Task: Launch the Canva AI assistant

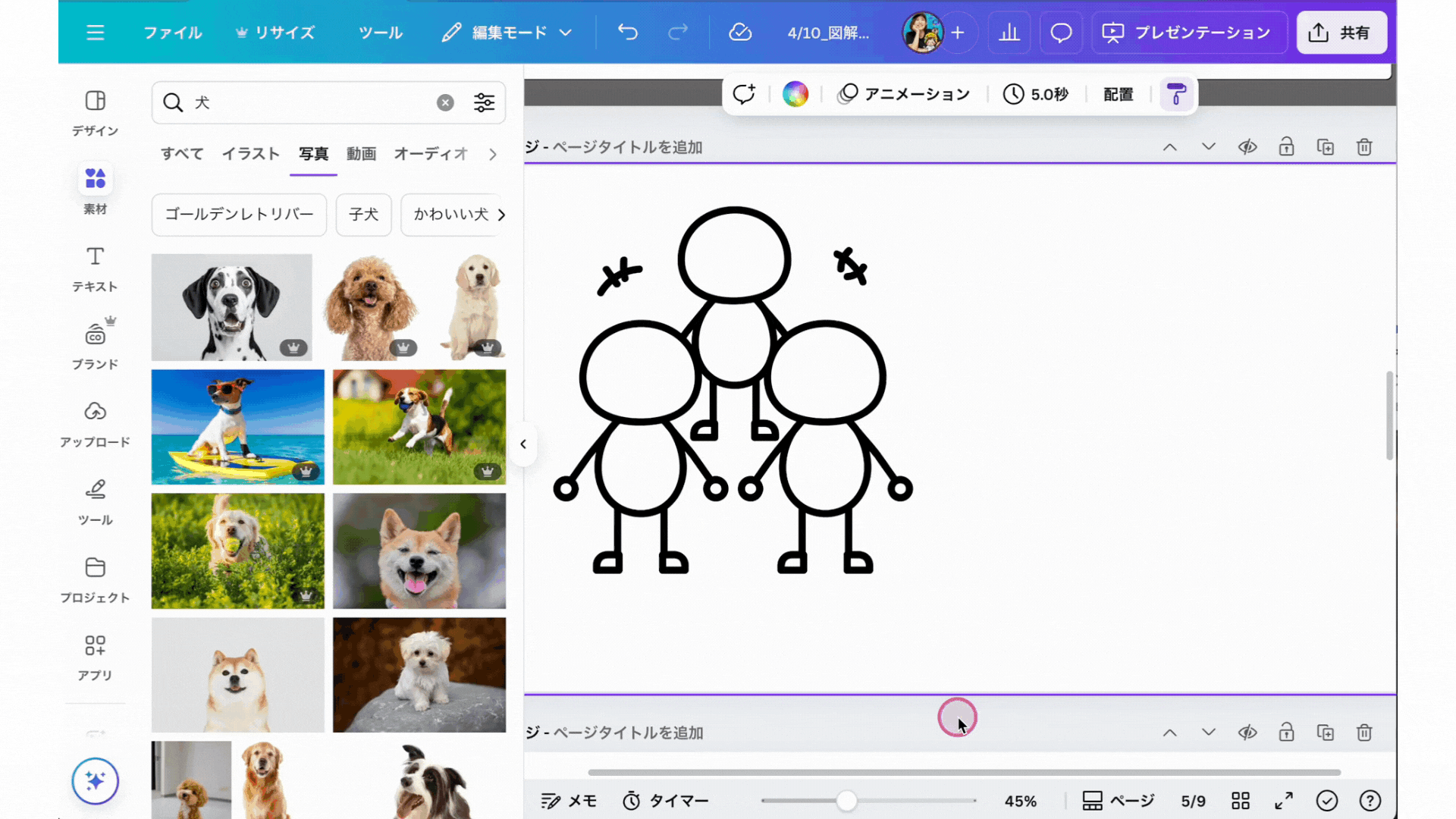Action: pos(95,781)
